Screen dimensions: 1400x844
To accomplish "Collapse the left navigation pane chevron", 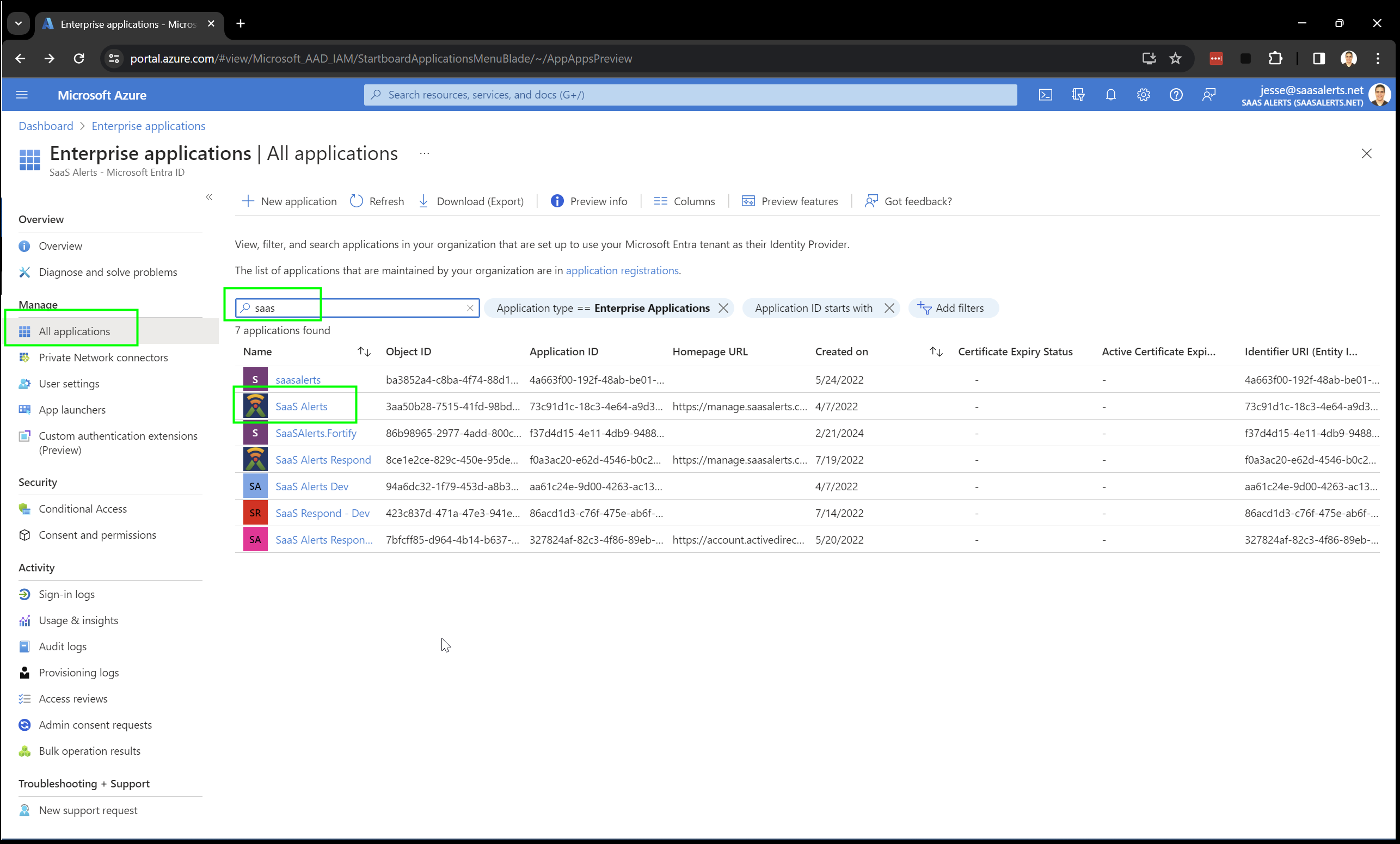I will [209, 197].
